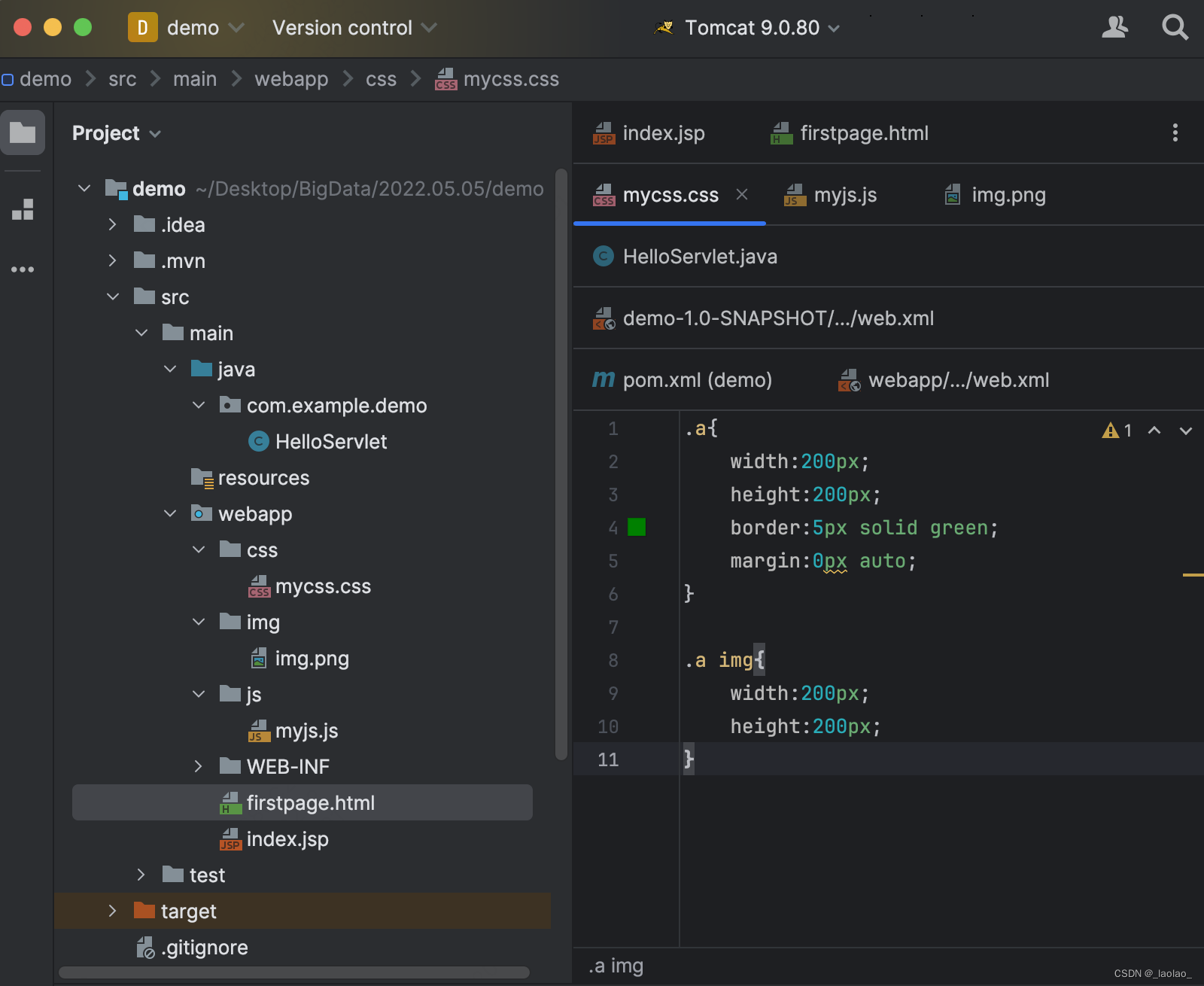This screenshot has width=1204, height=986.
Task: Switch to the HelloServlet.java editor tab
Action: click(x=686, y=257)
